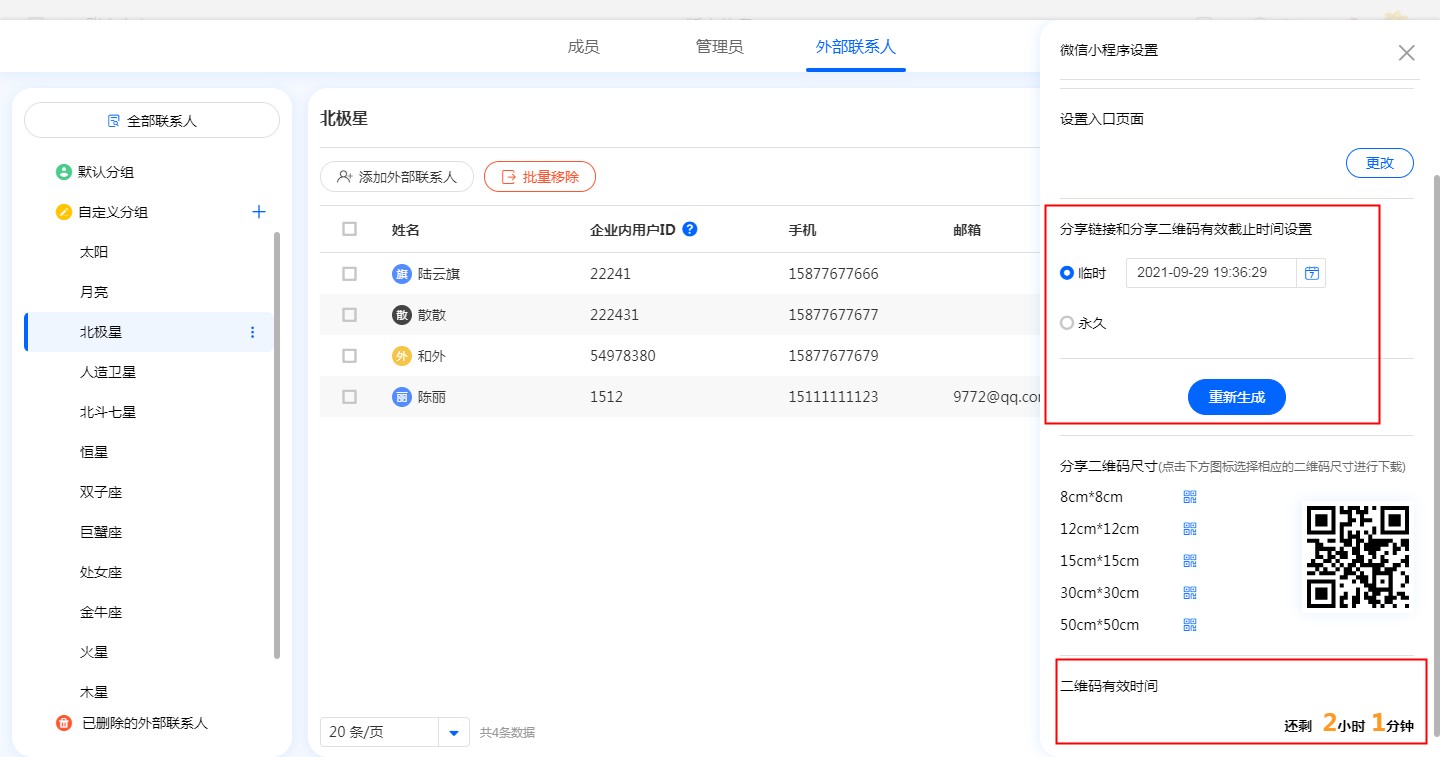Download the 50cm*50cm QR code

point(1190,625)
